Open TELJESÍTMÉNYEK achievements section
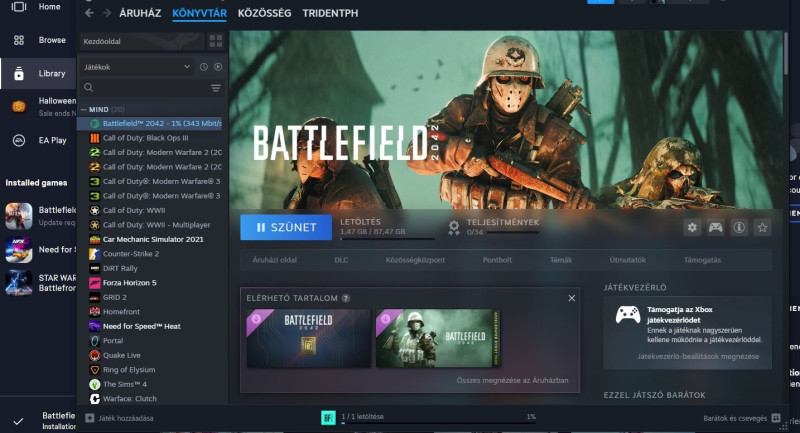The width and height of the screenshot is (800, 433). [493, 227]
